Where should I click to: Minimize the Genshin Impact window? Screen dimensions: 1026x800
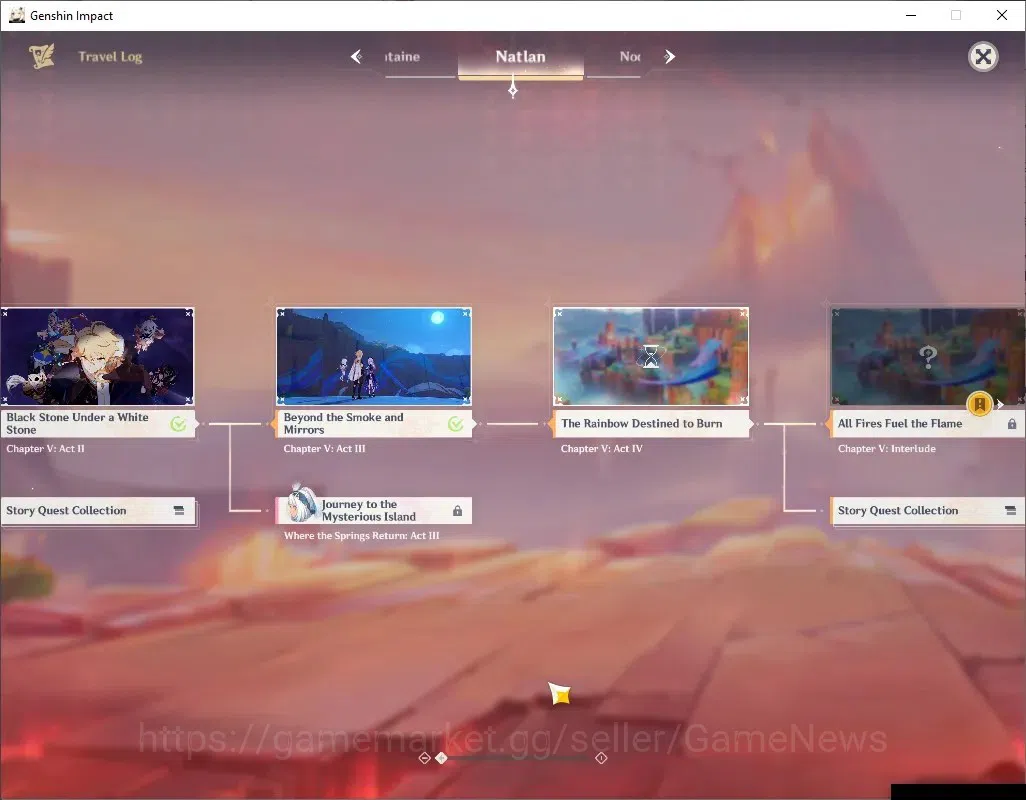coord(910,15)
